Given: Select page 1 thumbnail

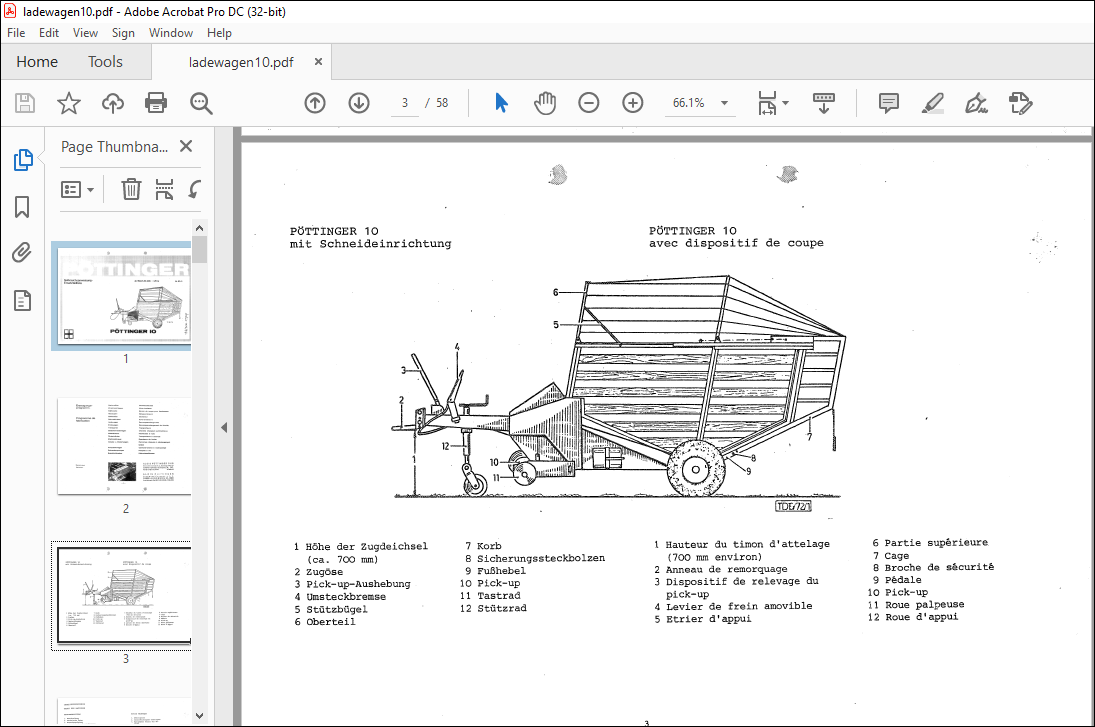Looking at the screenshot, I should pos(124,295).
